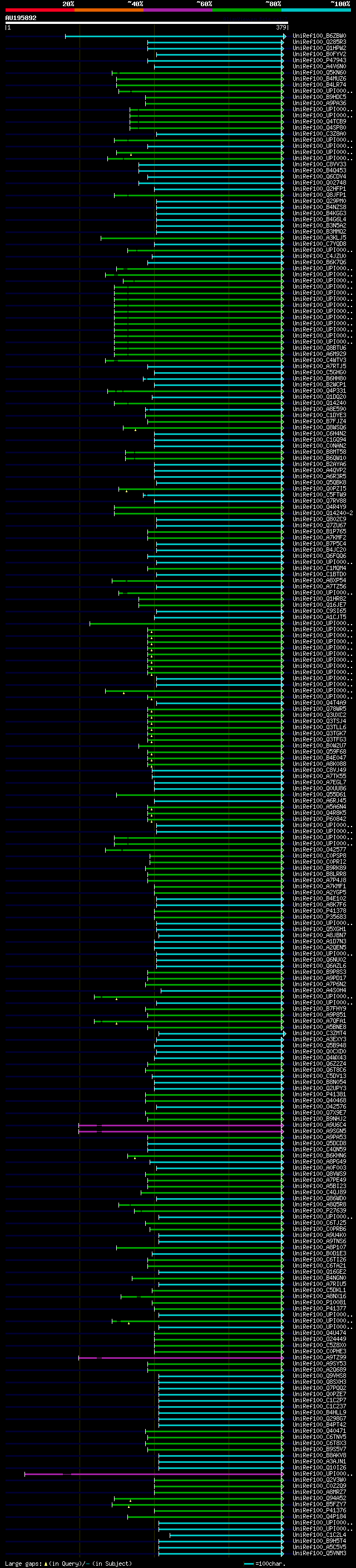Click on UniRef100_B4KGG3
The image size is (356, 1568).
point(319,213)
